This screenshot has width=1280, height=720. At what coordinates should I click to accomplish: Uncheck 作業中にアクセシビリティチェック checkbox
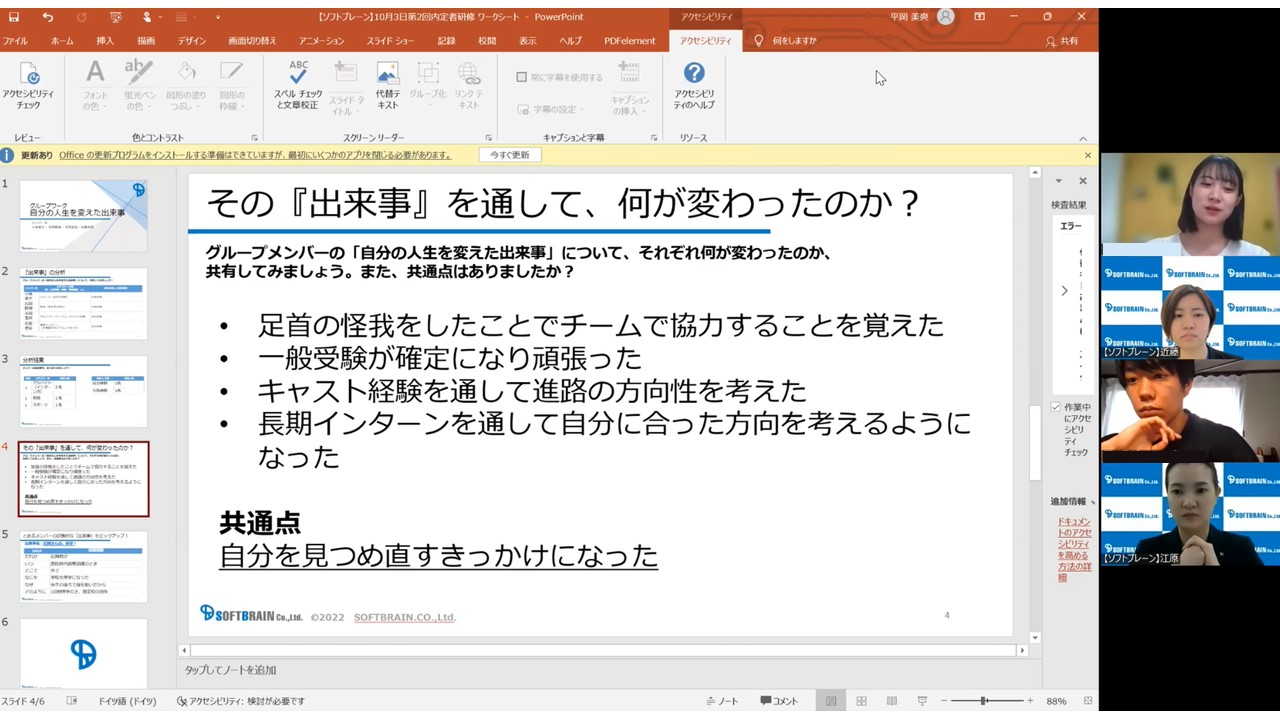point(1056,407)
